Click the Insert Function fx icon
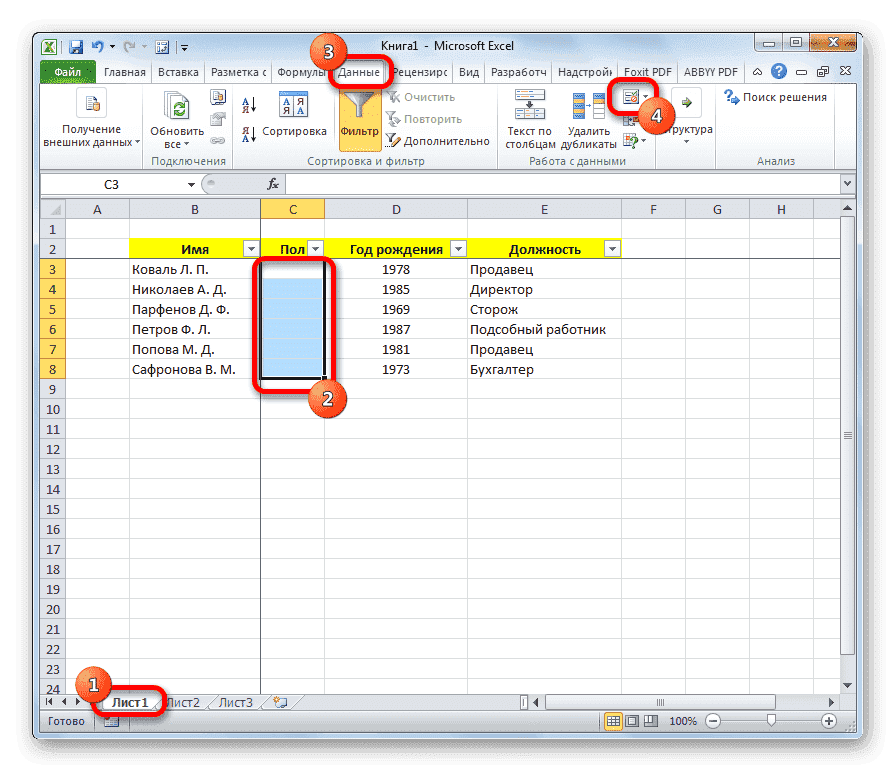Viewport: 896px width, 772px height. coord(272,184)
